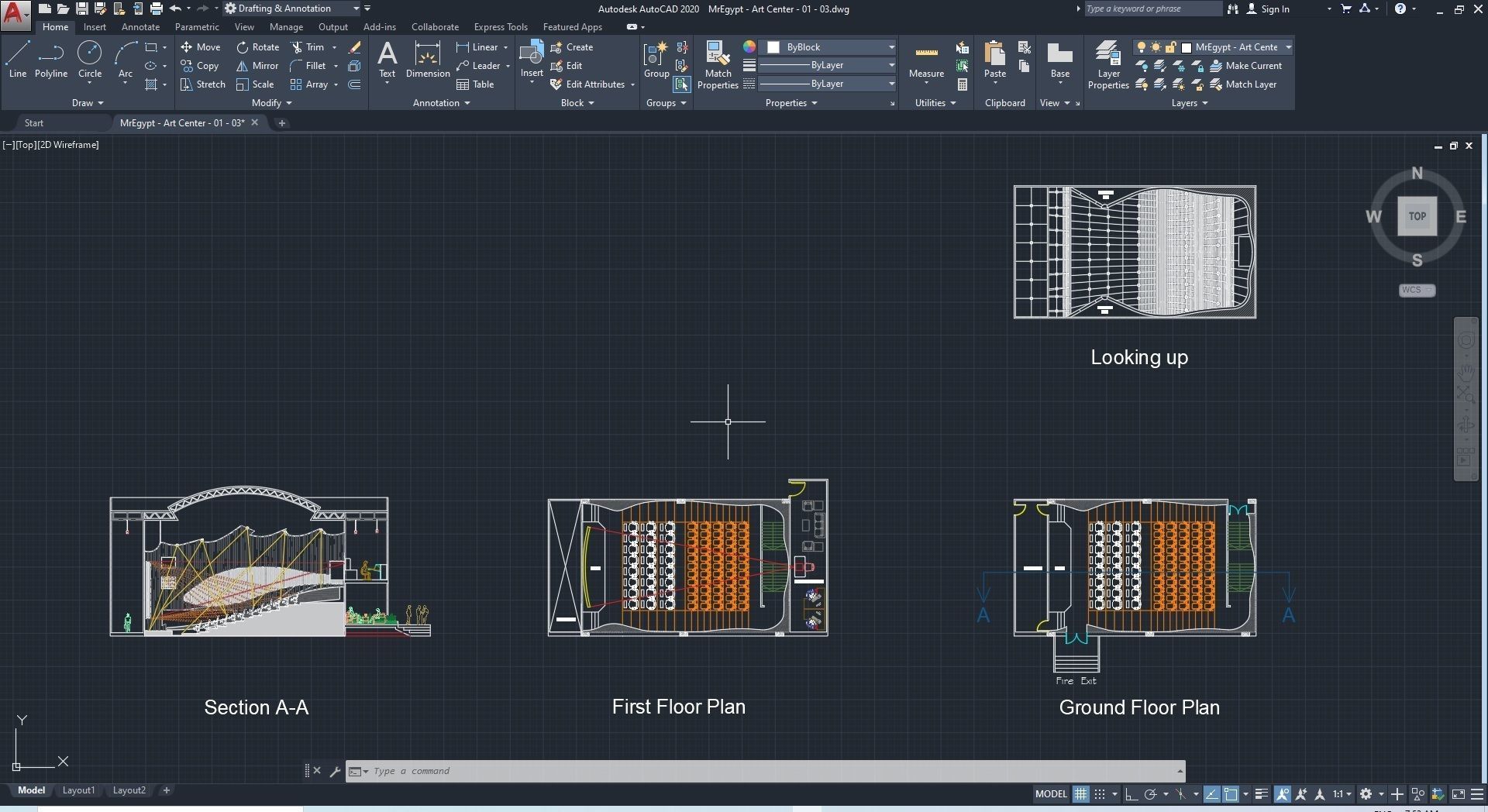Choose the Fillet tool
The image size is (1488, 812).
(308, 66)
